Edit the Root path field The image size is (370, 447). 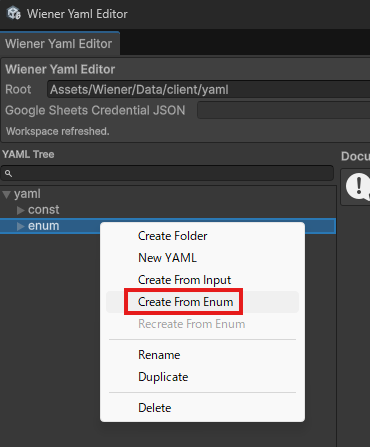pyautogui.click(x=209, y=89)
